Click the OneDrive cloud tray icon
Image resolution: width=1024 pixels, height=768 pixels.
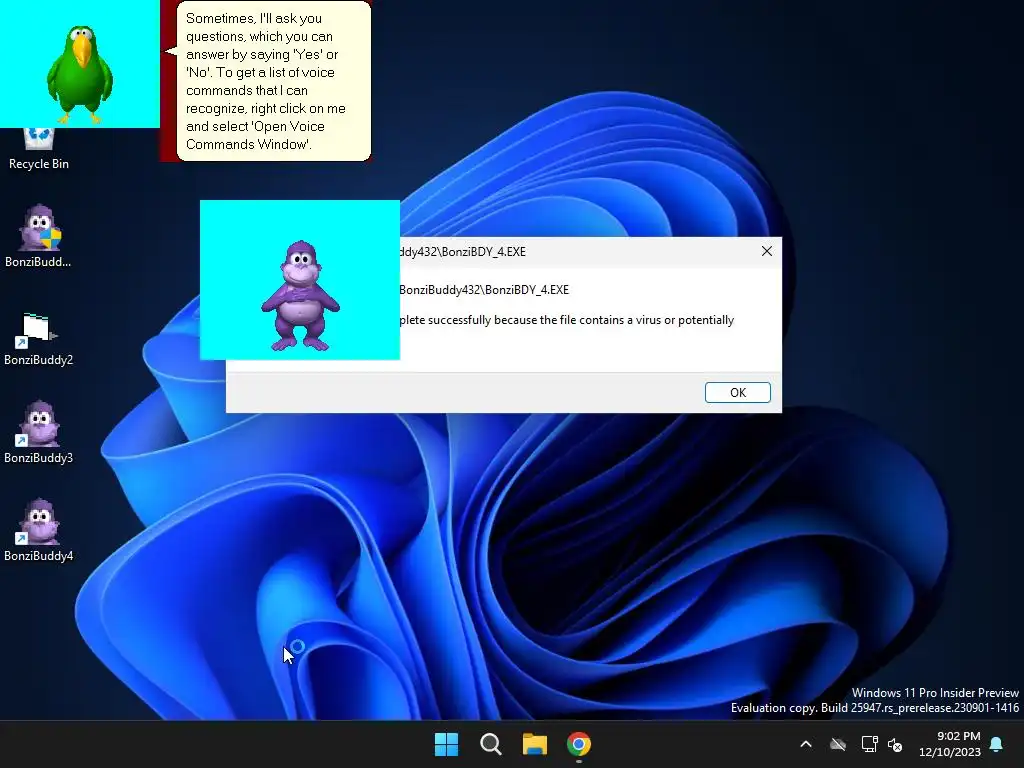838,744
